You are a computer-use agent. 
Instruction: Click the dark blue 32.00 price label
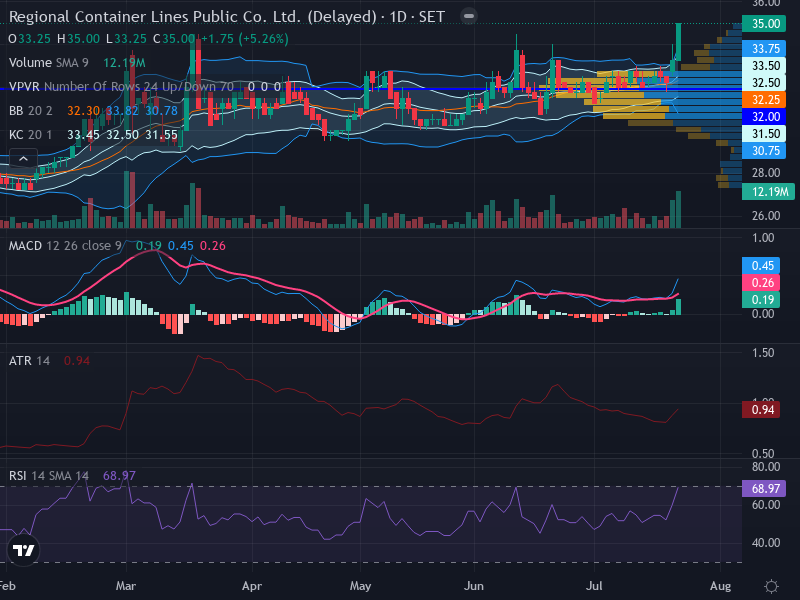coord(764,116)
